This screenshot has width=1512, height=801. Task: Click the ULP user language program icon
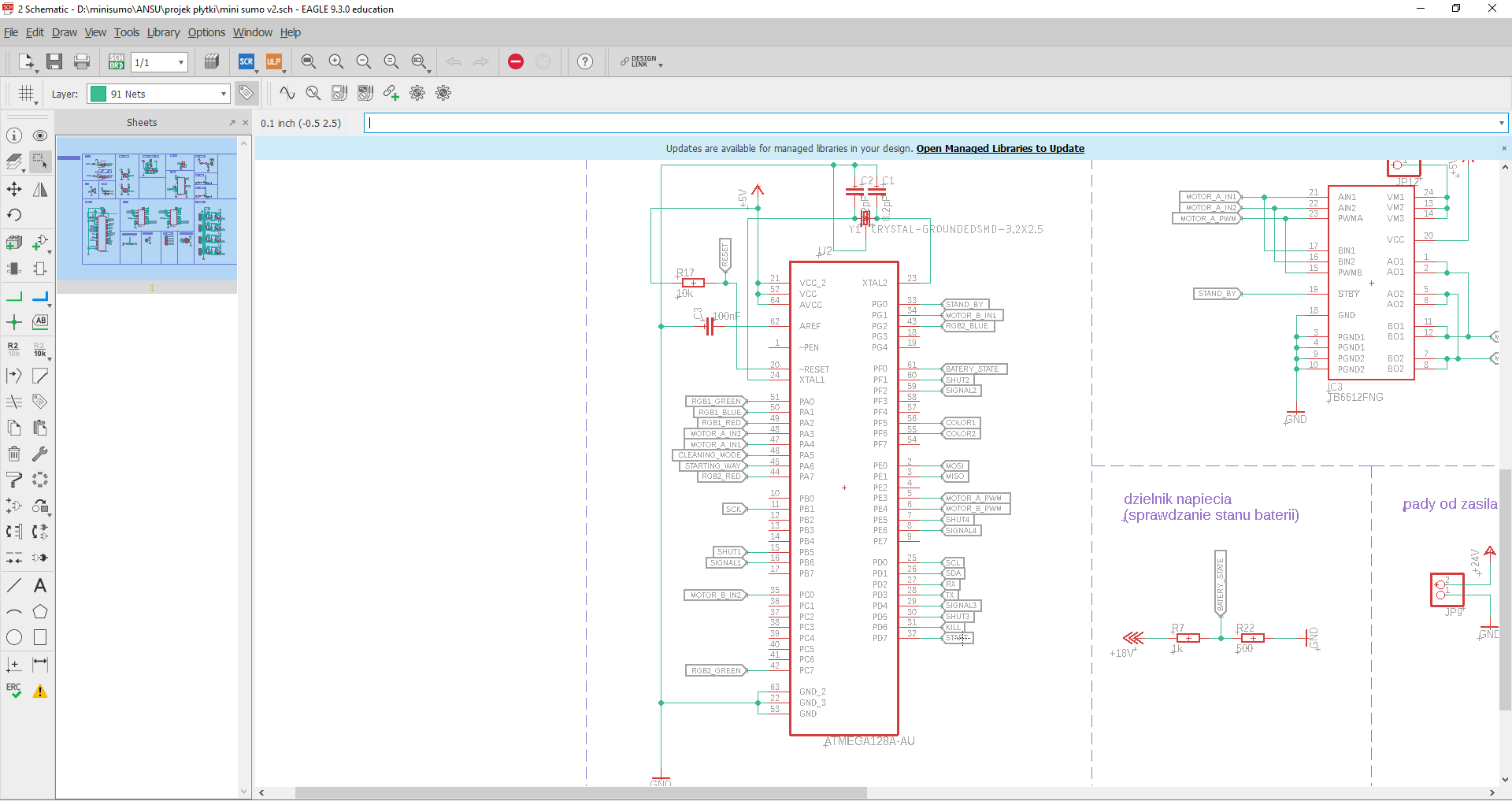click(274, 62)
